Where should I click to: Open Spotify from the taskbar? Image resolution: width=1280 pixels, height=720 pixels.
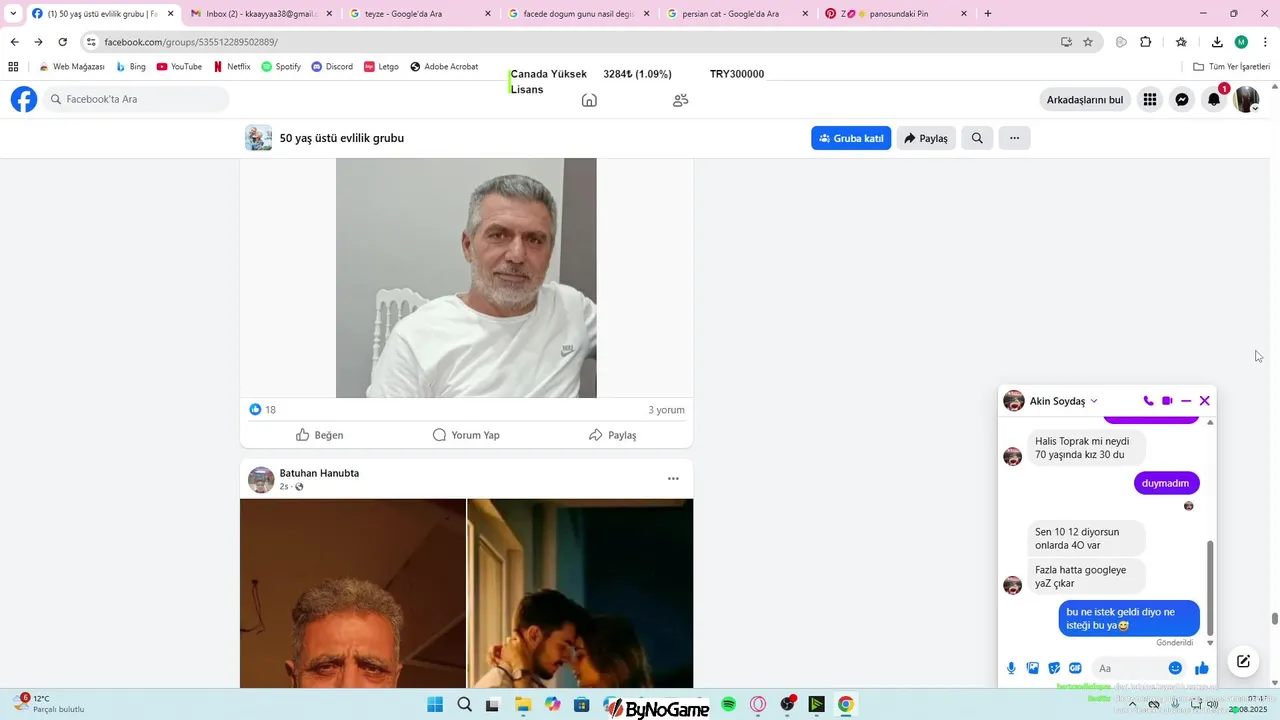(729, 705)
